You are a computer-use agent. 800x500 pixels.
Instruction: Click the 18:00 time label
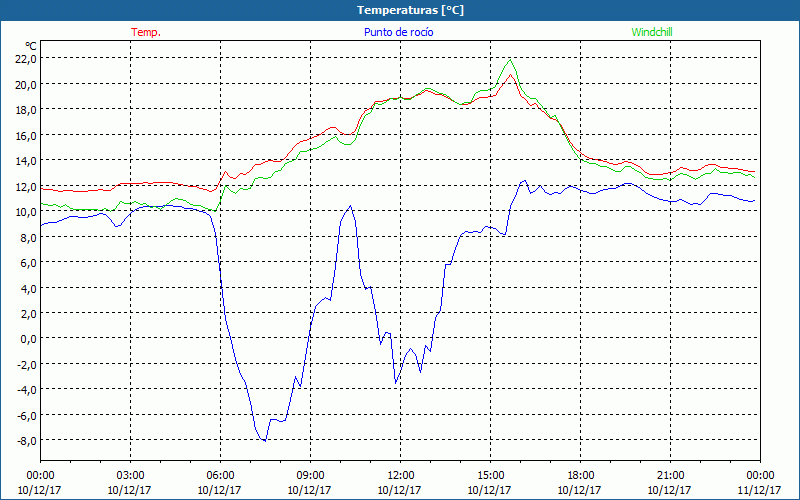pyautogui.click(x=580, y=476)
